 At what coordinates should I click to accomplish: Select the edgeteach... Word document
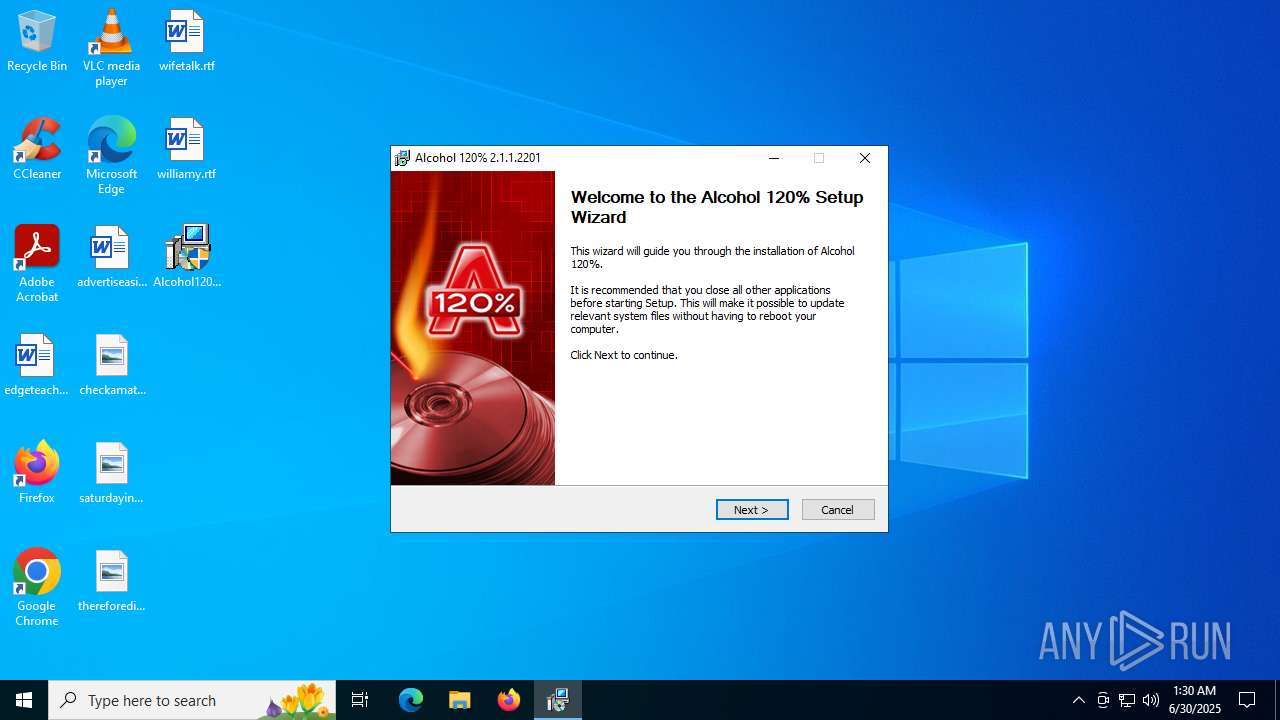[37, 366]
